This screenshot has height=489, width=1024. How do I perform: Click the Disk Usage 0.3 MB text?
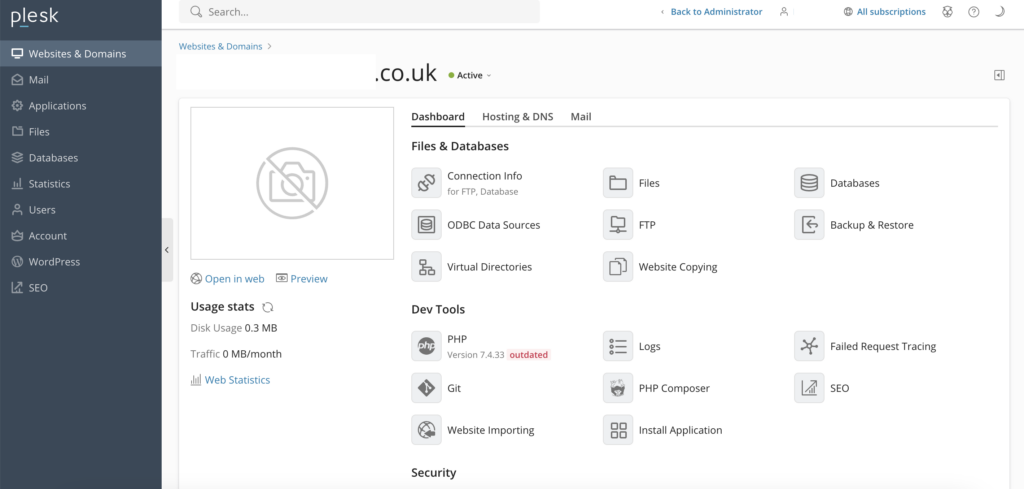coord(234,328)
